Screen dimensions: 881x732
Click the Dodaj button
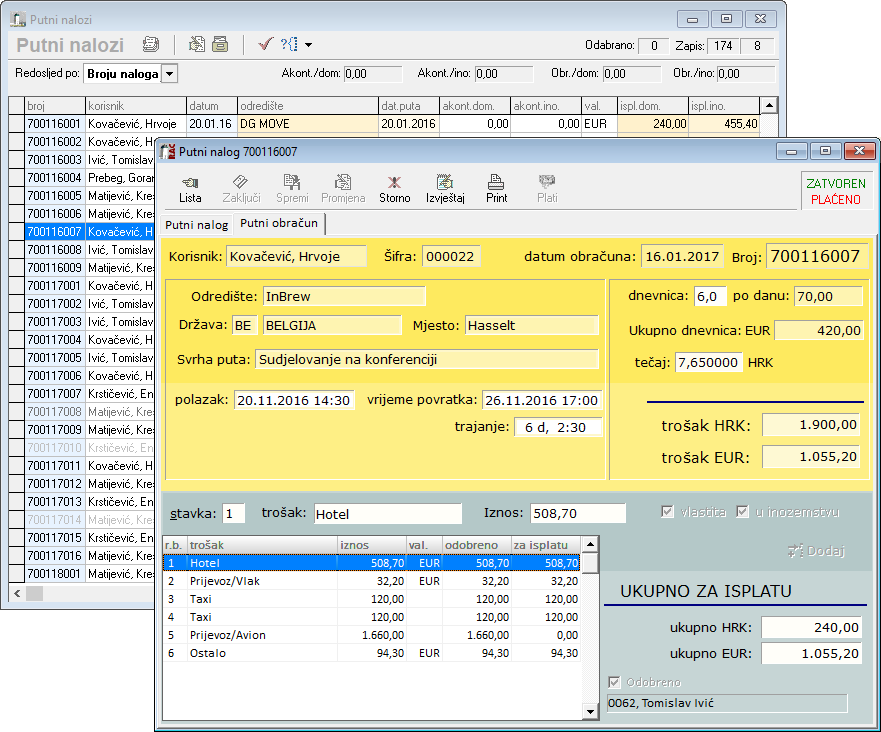coord(816,551)
